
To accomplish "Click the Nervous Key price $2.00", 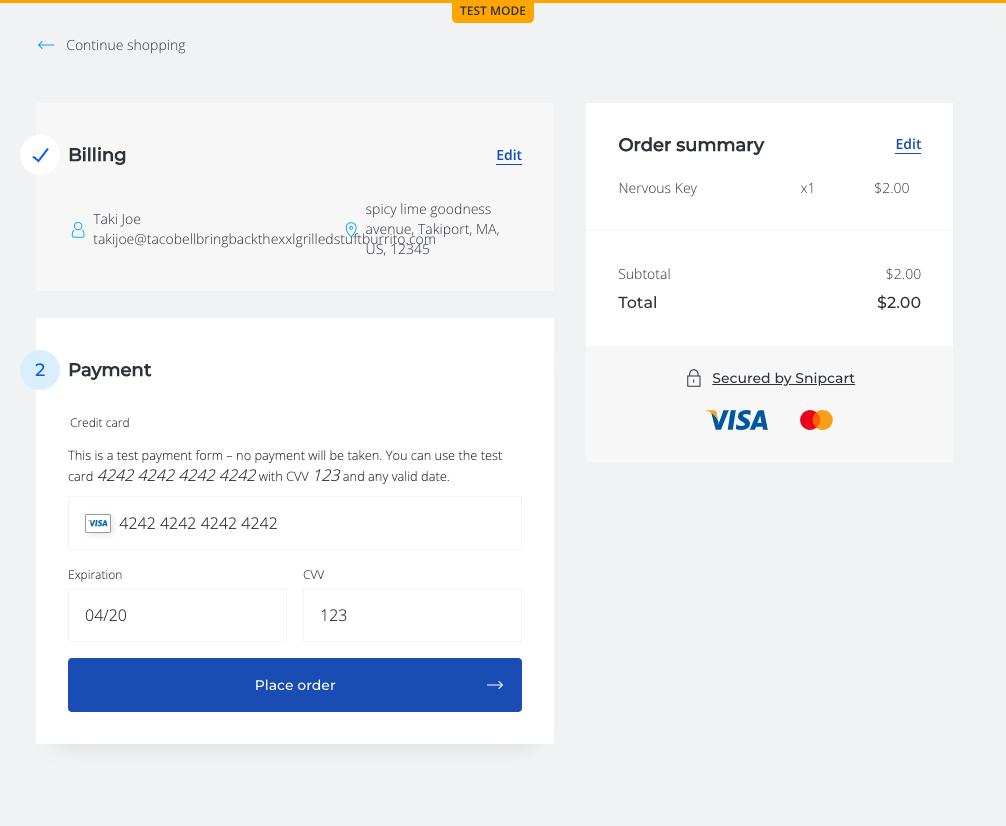I will [892, 188].
